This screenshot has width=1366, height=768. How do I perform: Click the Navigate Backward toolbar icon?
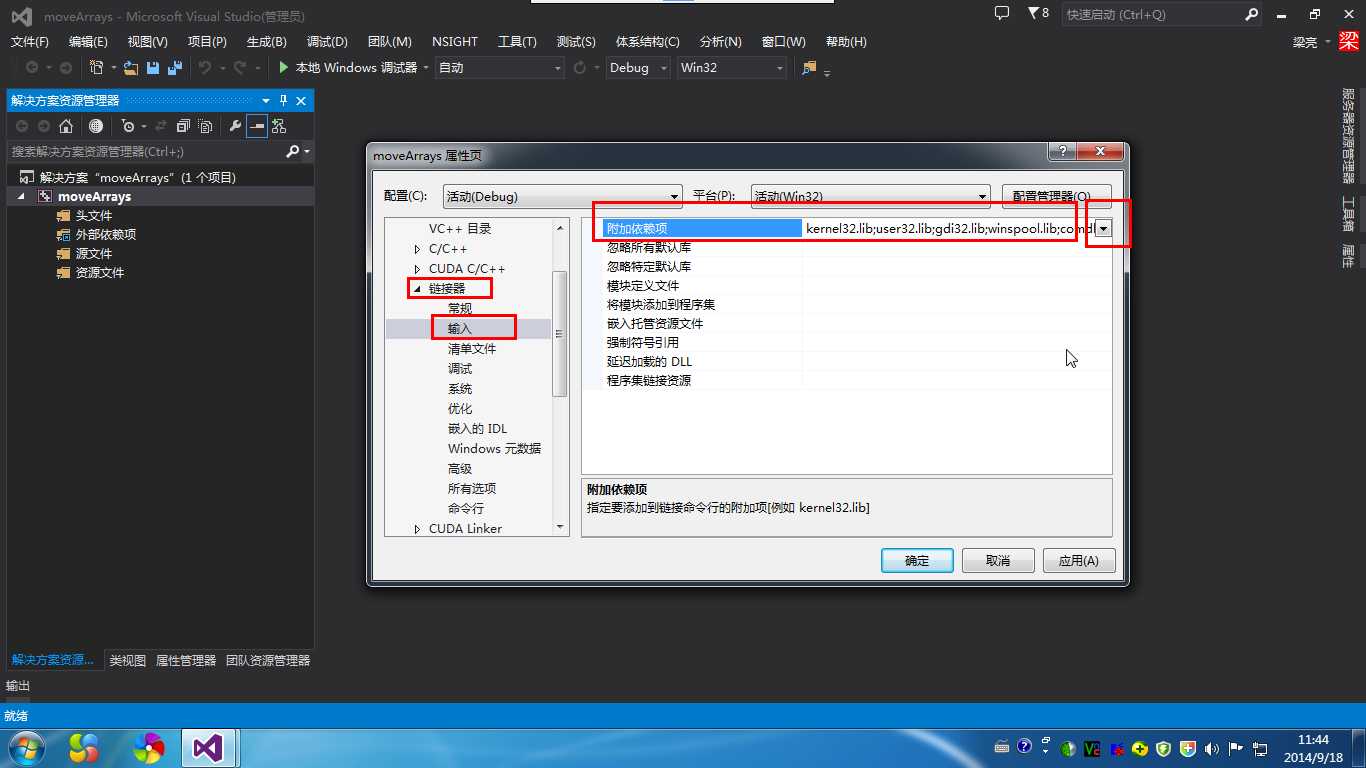(x=32, y=68)
